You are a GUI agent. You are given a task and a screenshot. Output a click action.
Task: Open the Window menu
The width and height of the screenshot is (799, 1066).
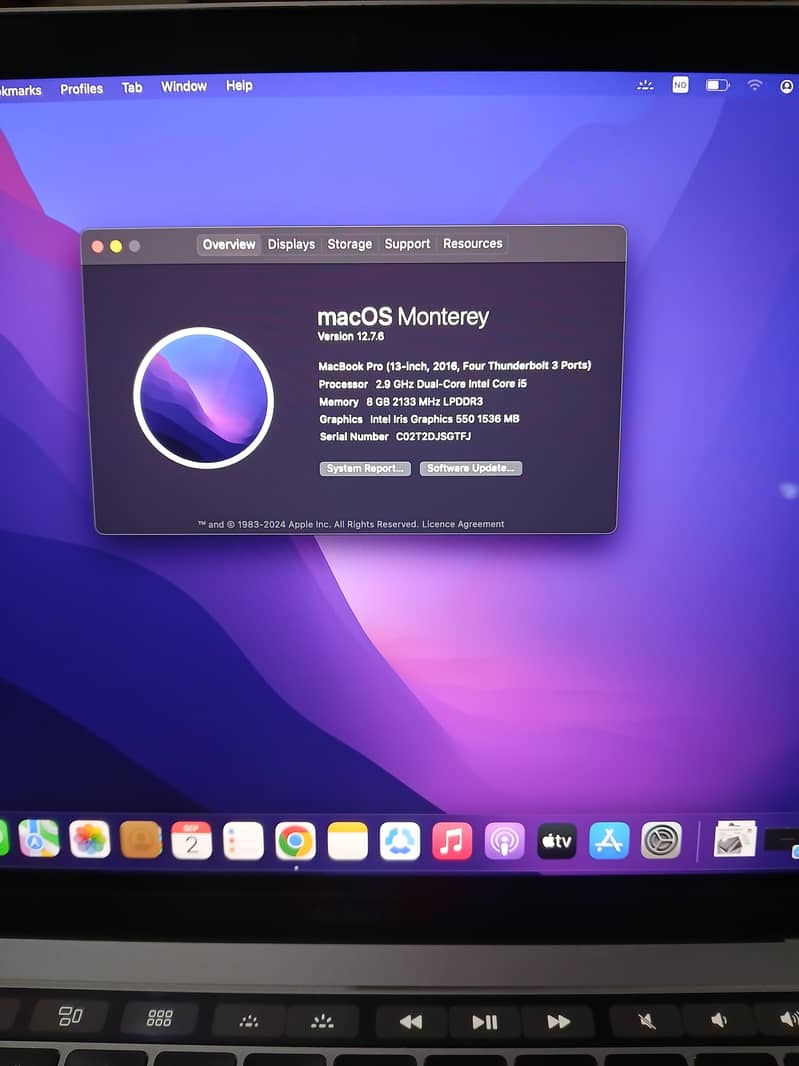pyautogui.click(x=184, y=86)
